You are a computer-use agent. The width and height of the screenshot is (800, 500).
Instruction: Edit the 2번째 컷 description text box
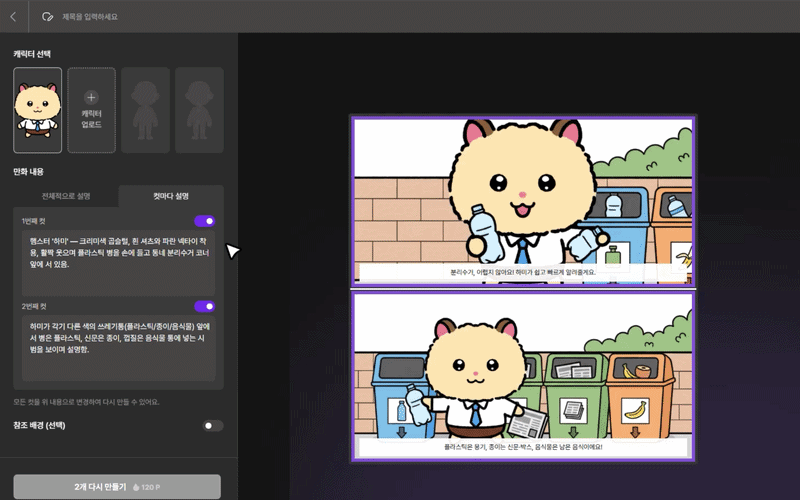tap(118, 347)
